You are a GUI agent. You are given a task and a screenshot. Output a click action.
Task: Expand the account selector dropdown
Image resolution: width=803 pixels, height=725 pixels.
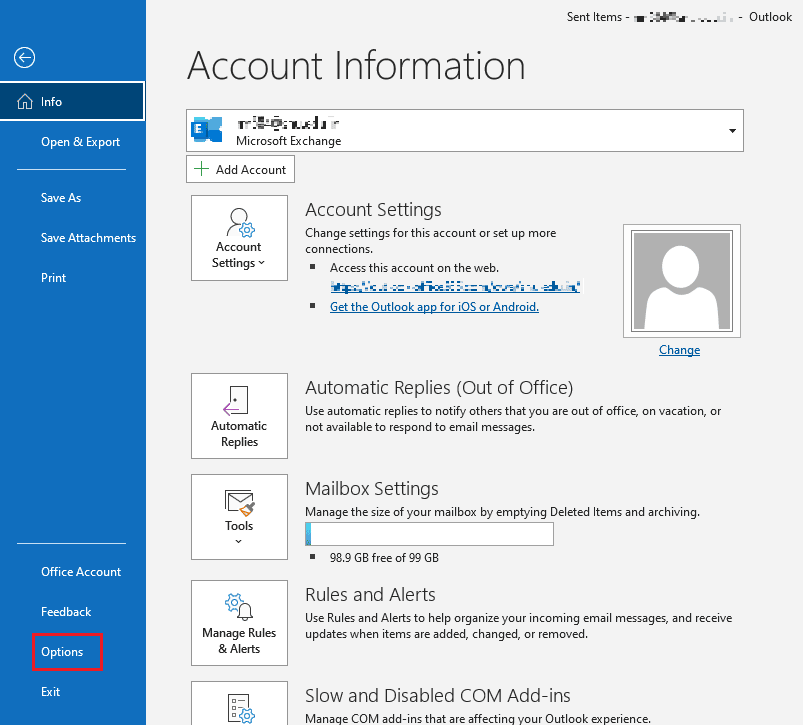pos(731,130)
